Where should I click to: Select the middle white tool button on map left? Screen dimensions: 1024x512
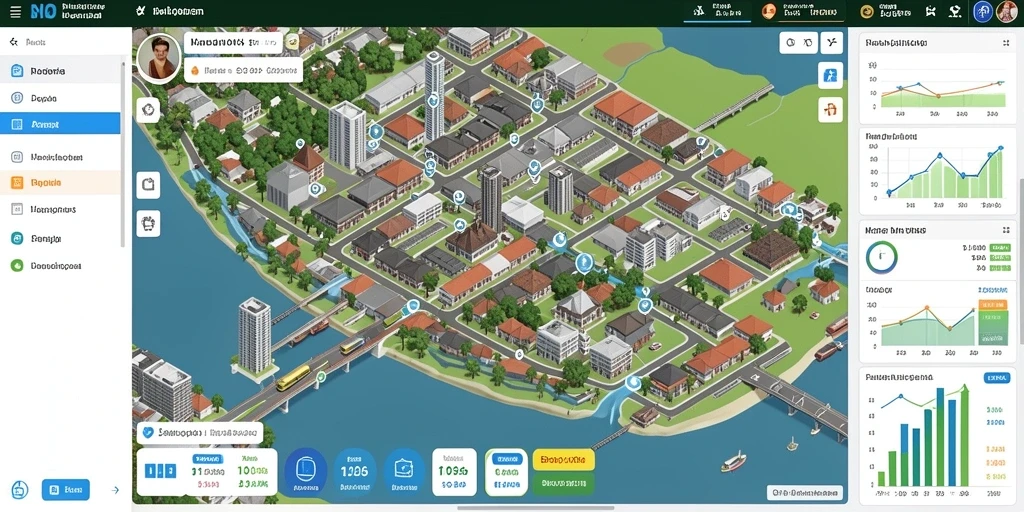148,185
